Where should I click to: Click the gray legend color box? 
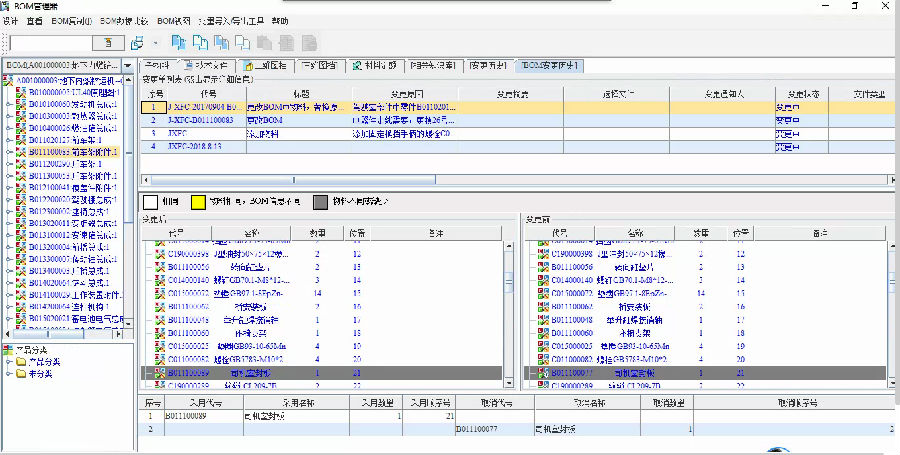pos(320,201)
